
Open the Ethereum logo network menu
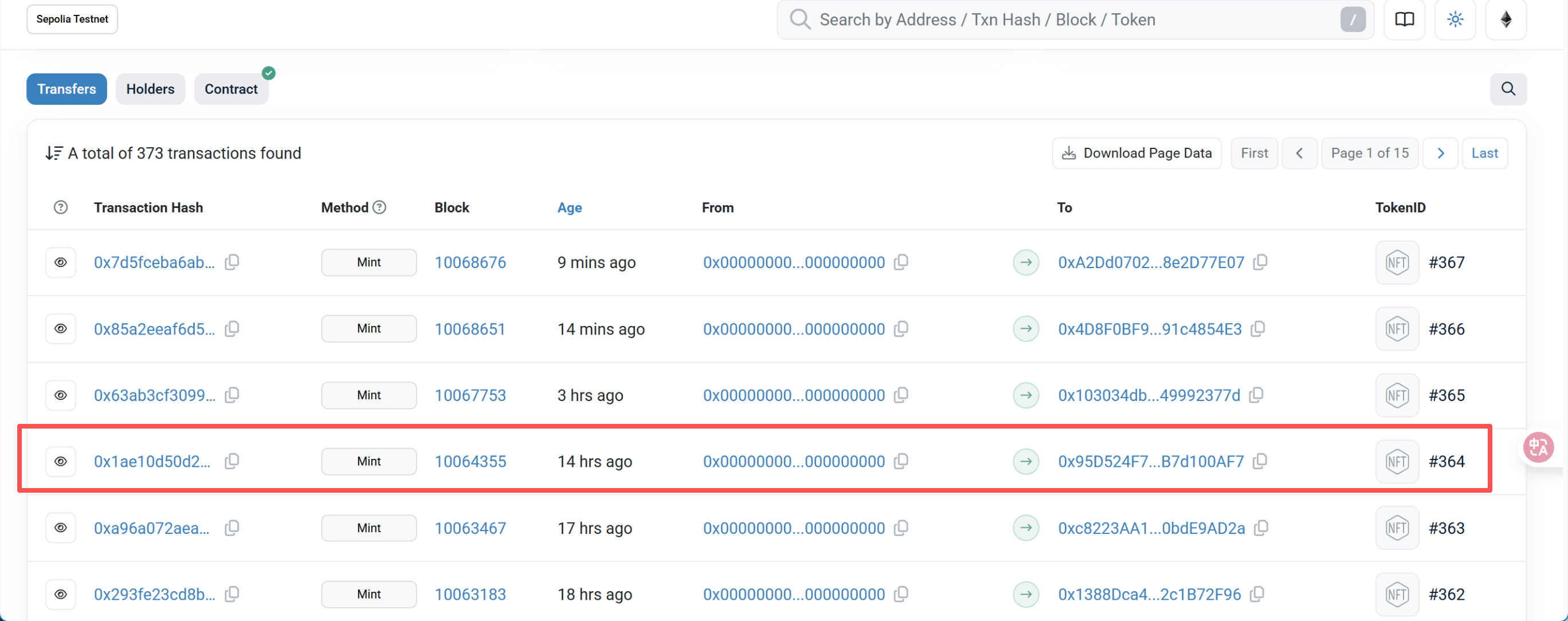(x=1506, y=19)
